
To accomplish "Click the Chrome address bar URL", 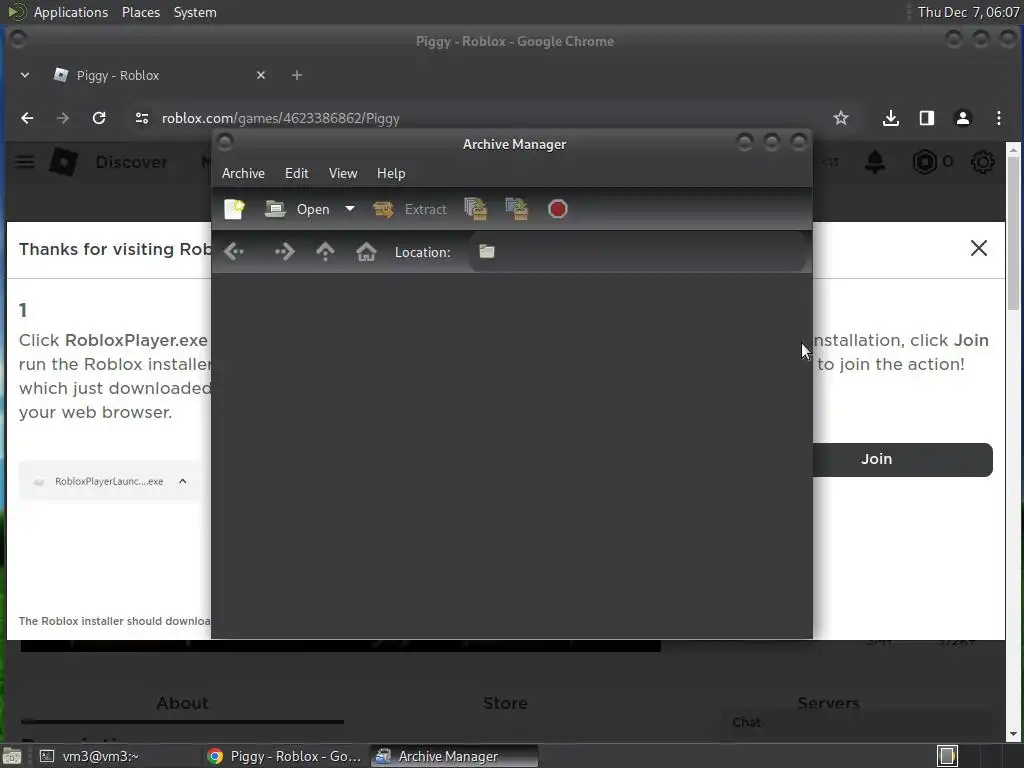I will (x=281, y=118).
